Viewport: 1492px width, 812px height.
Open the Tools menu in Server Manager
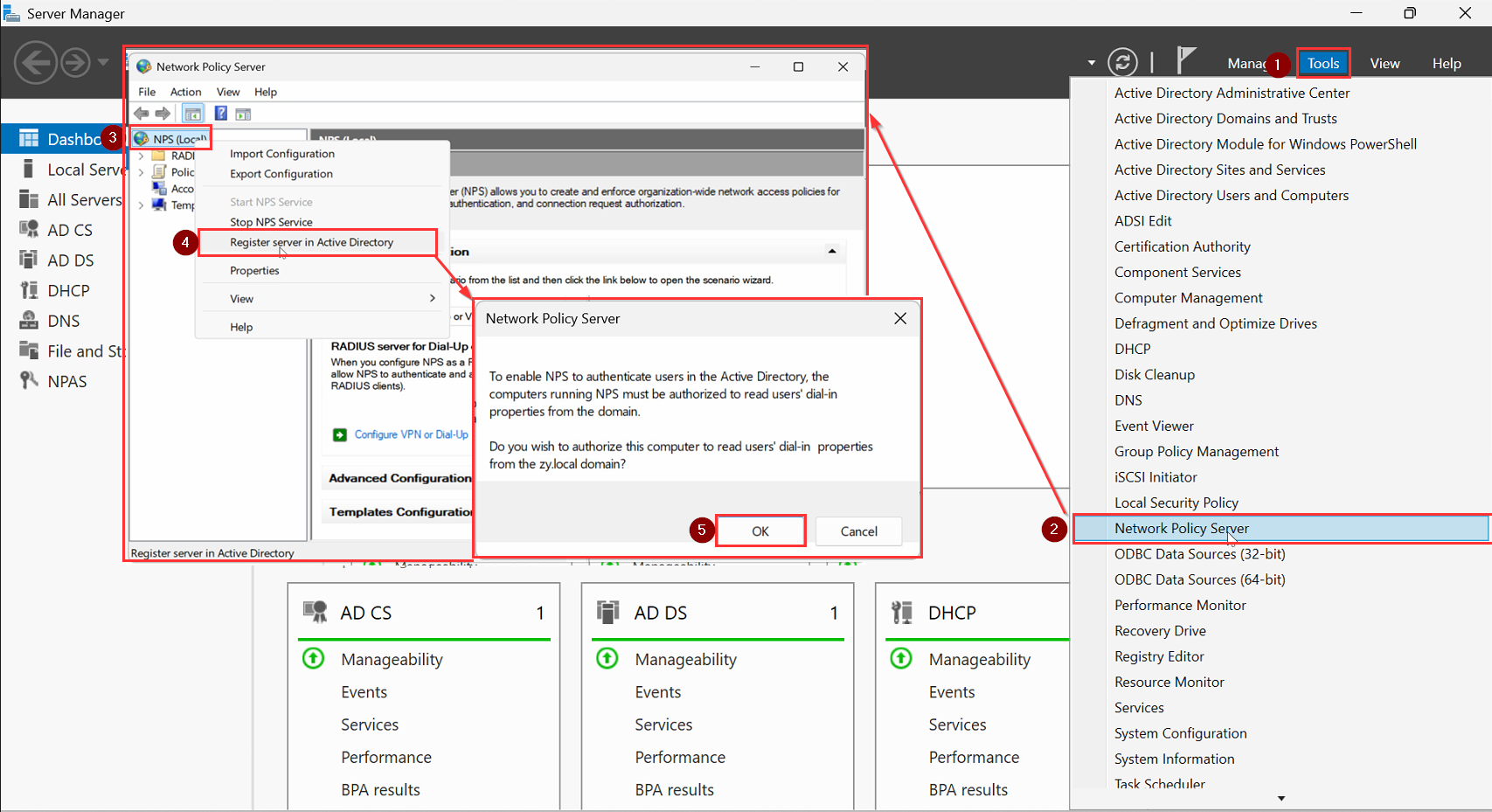pos(1323,63)
